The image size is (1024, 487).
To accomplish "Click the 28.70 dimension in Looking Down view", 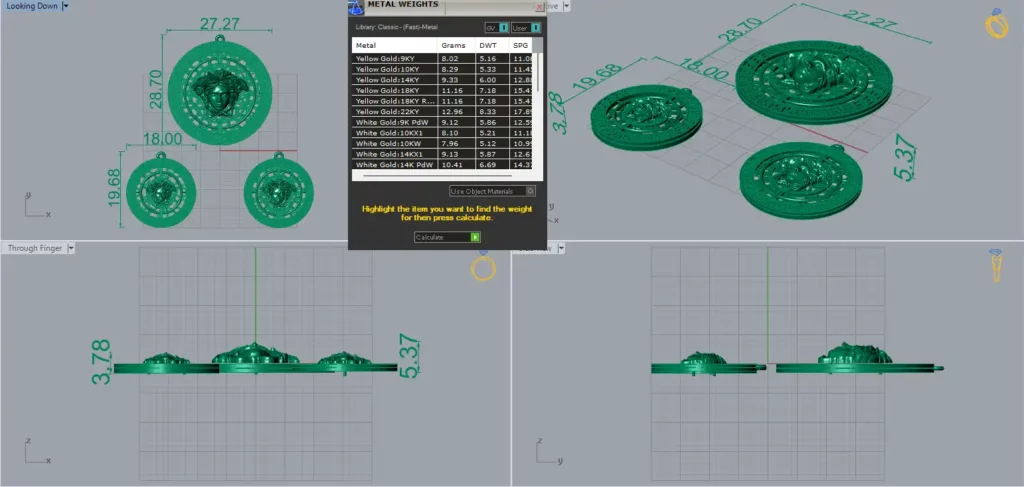I will click(155, 91).
